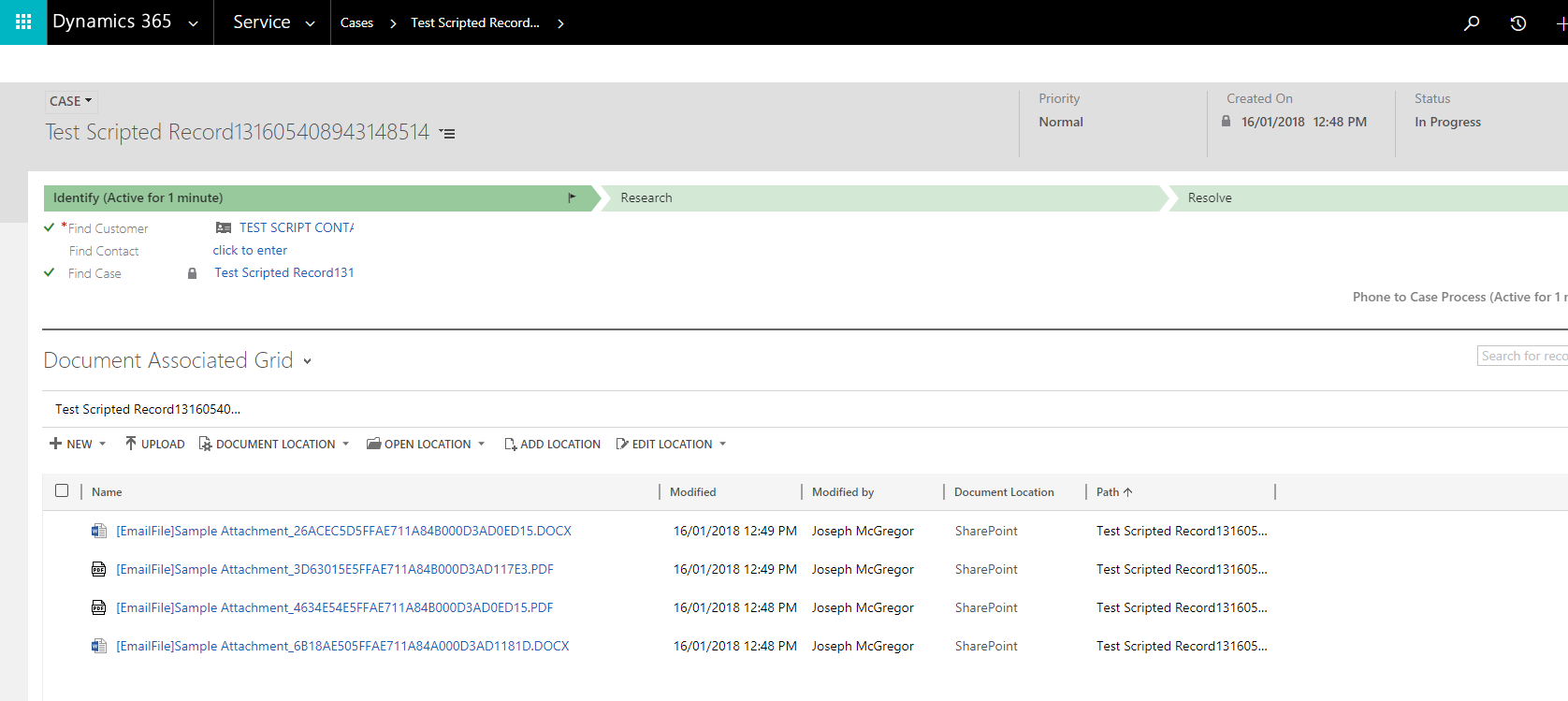1568x701 pixels.
Task: Click the flag icon on Identify stage
Action: [572, 197]
